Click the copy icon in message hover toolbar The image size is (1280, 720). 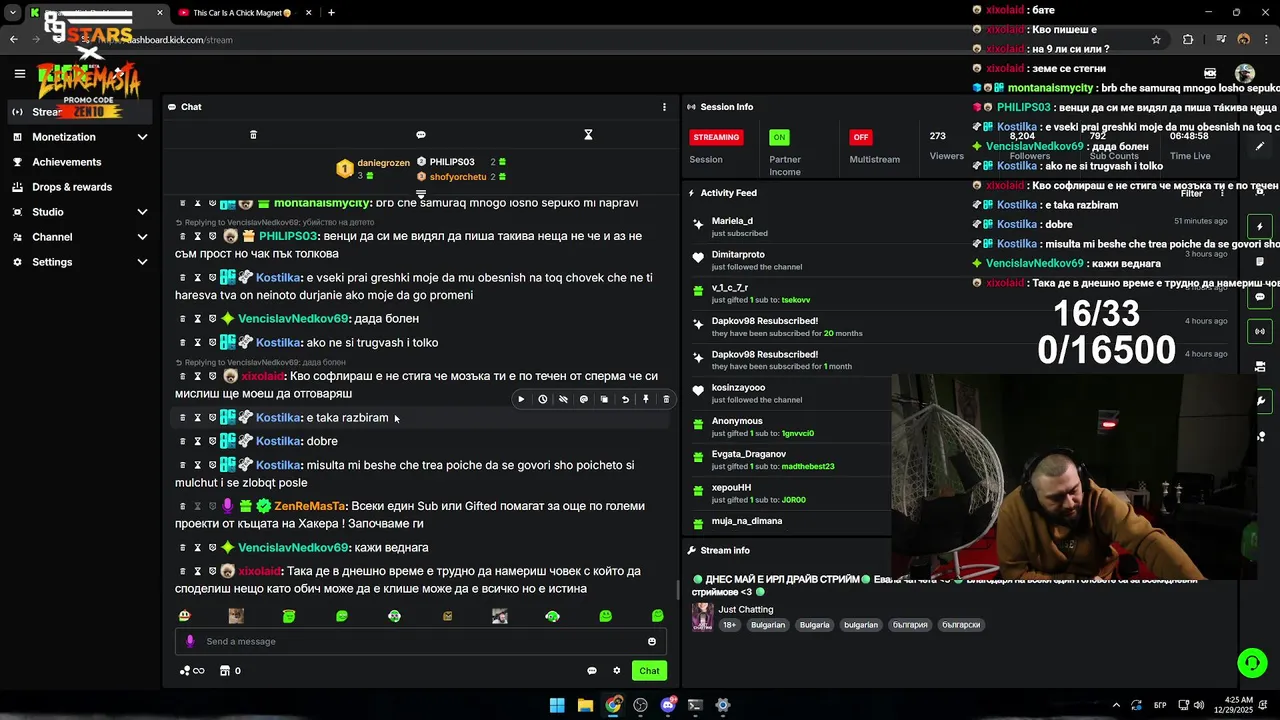(x=604, y=399)
